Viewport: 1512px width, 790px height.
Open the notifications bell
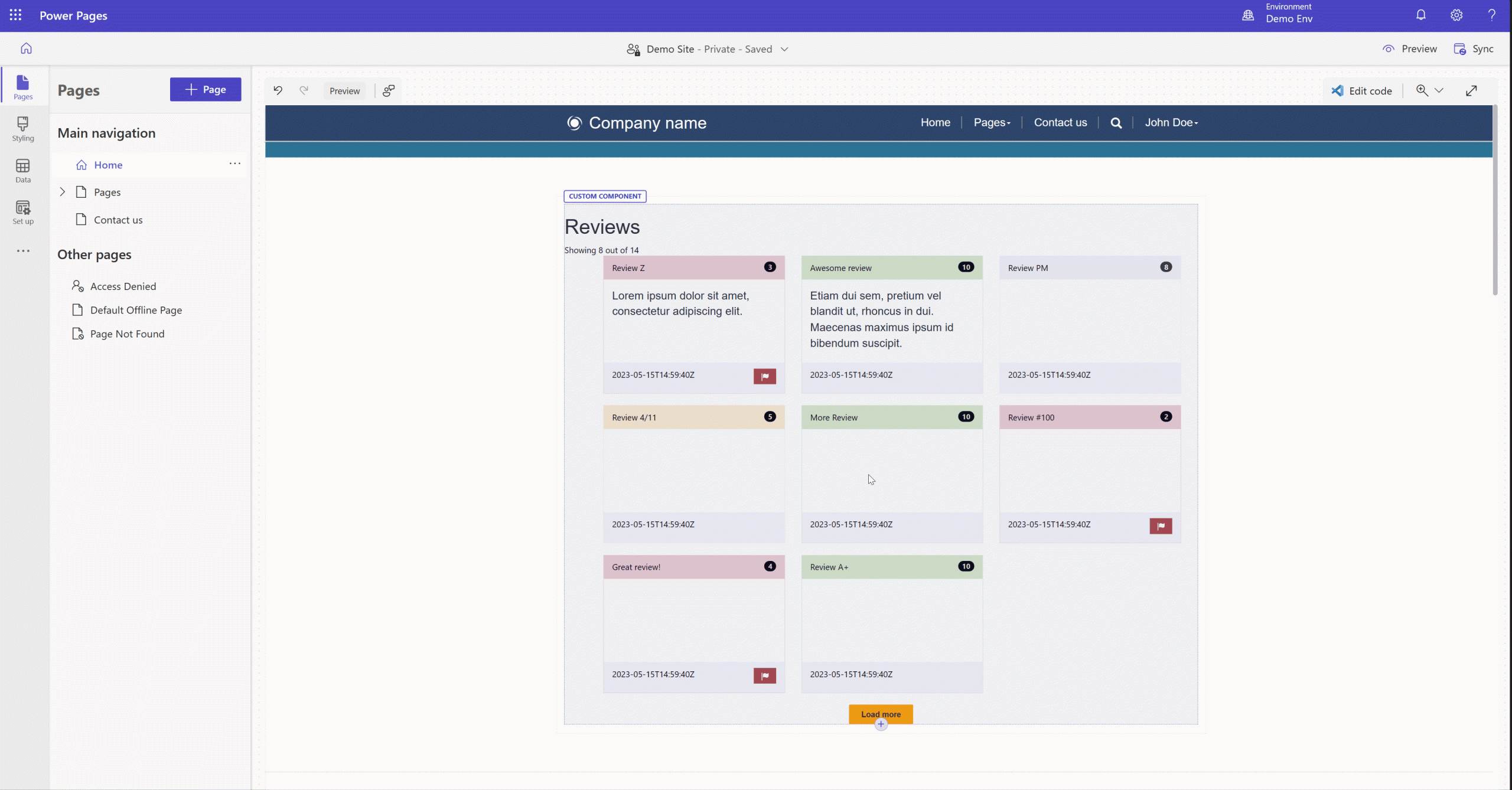pyautogui.click(x=1420, y=15)
